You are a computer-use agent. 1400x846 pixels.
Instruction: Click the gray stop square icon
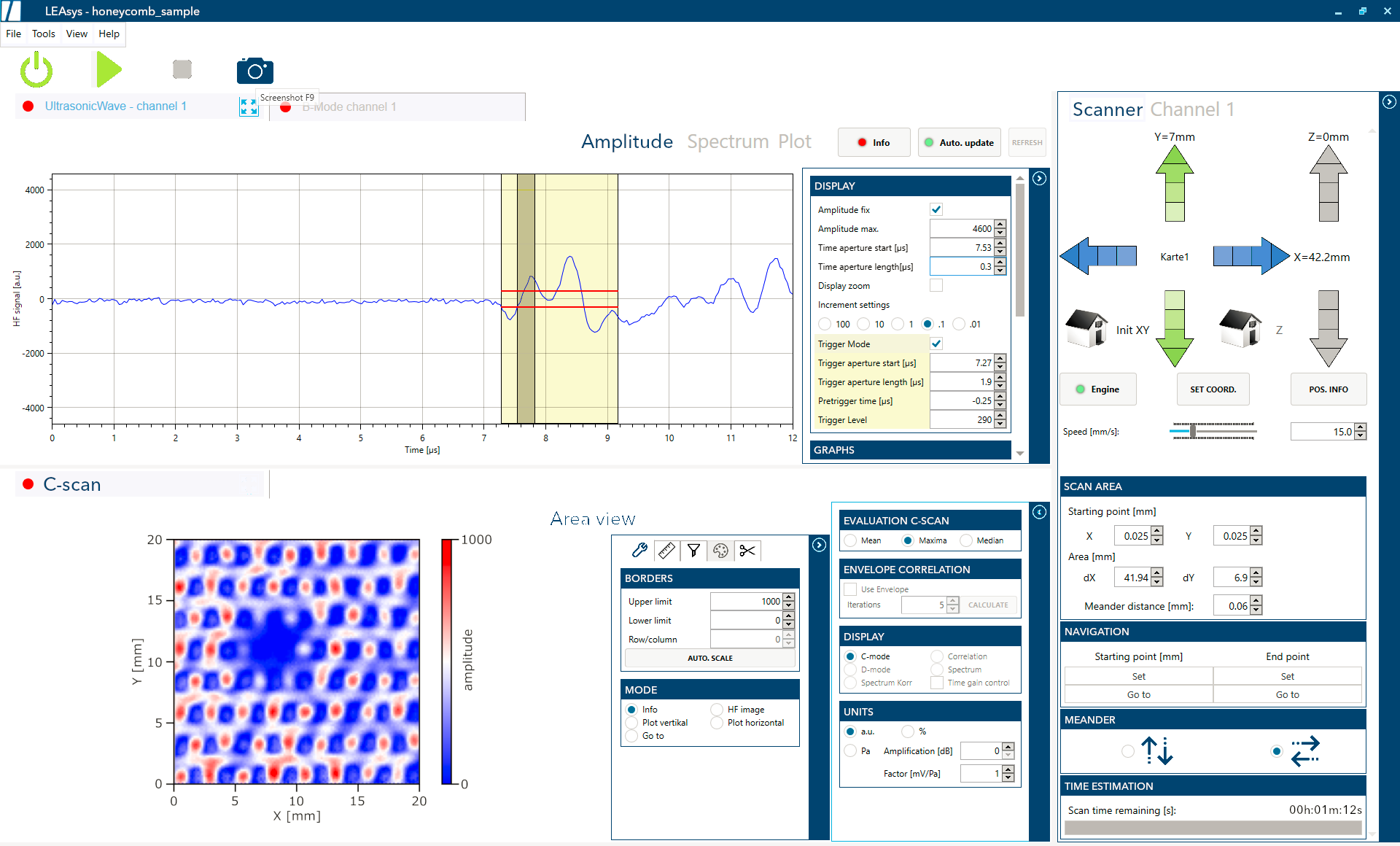[x=182, y=69]
